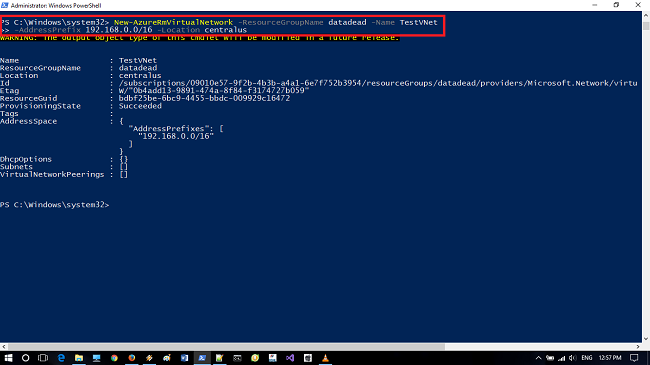Click the ResourceGuid value bdbf25be
Image resolution: width=650 pixels, height=365 pixels.
coord(204,98)
